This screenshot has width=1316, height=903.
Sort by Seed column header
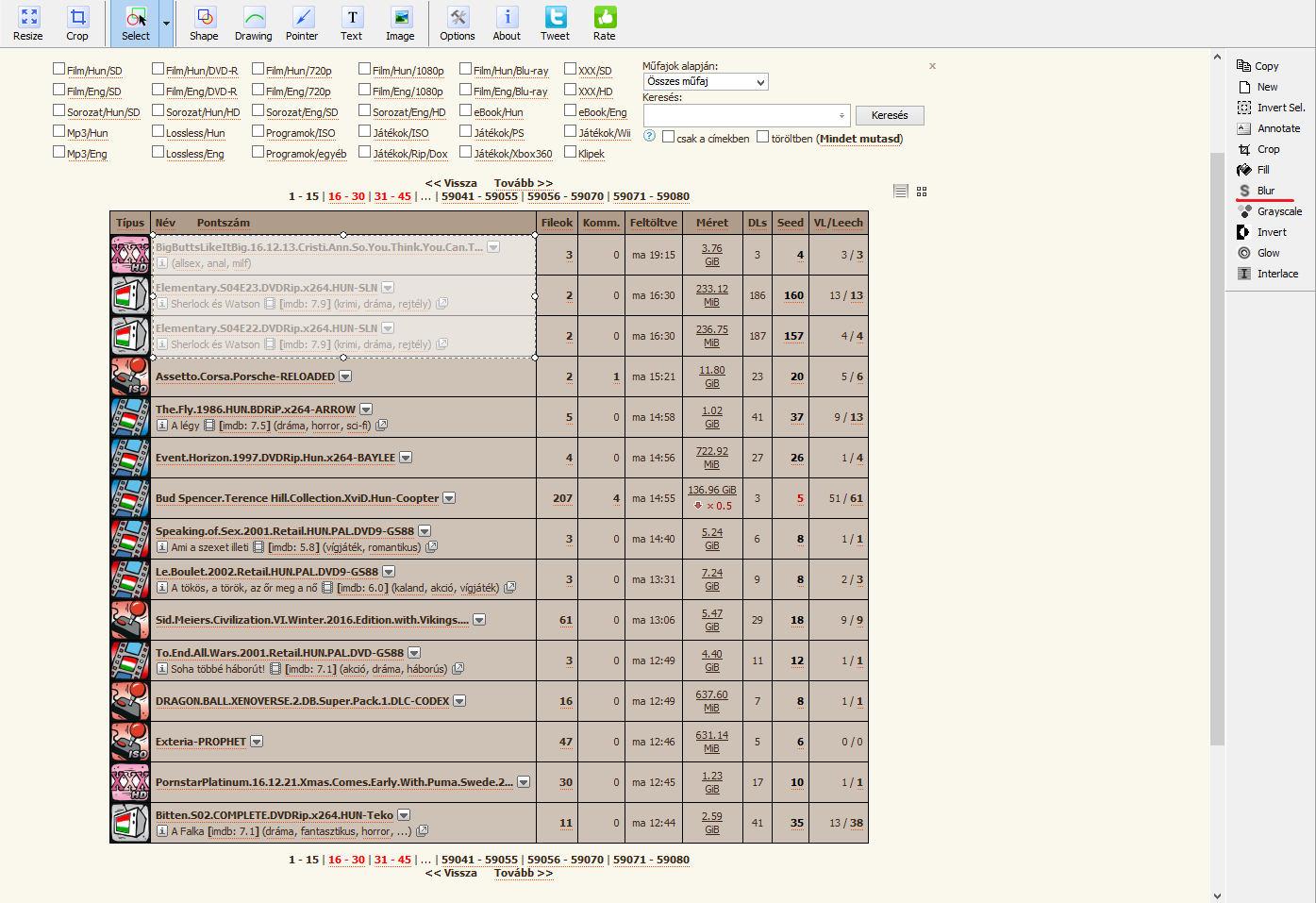pos(791,223)
